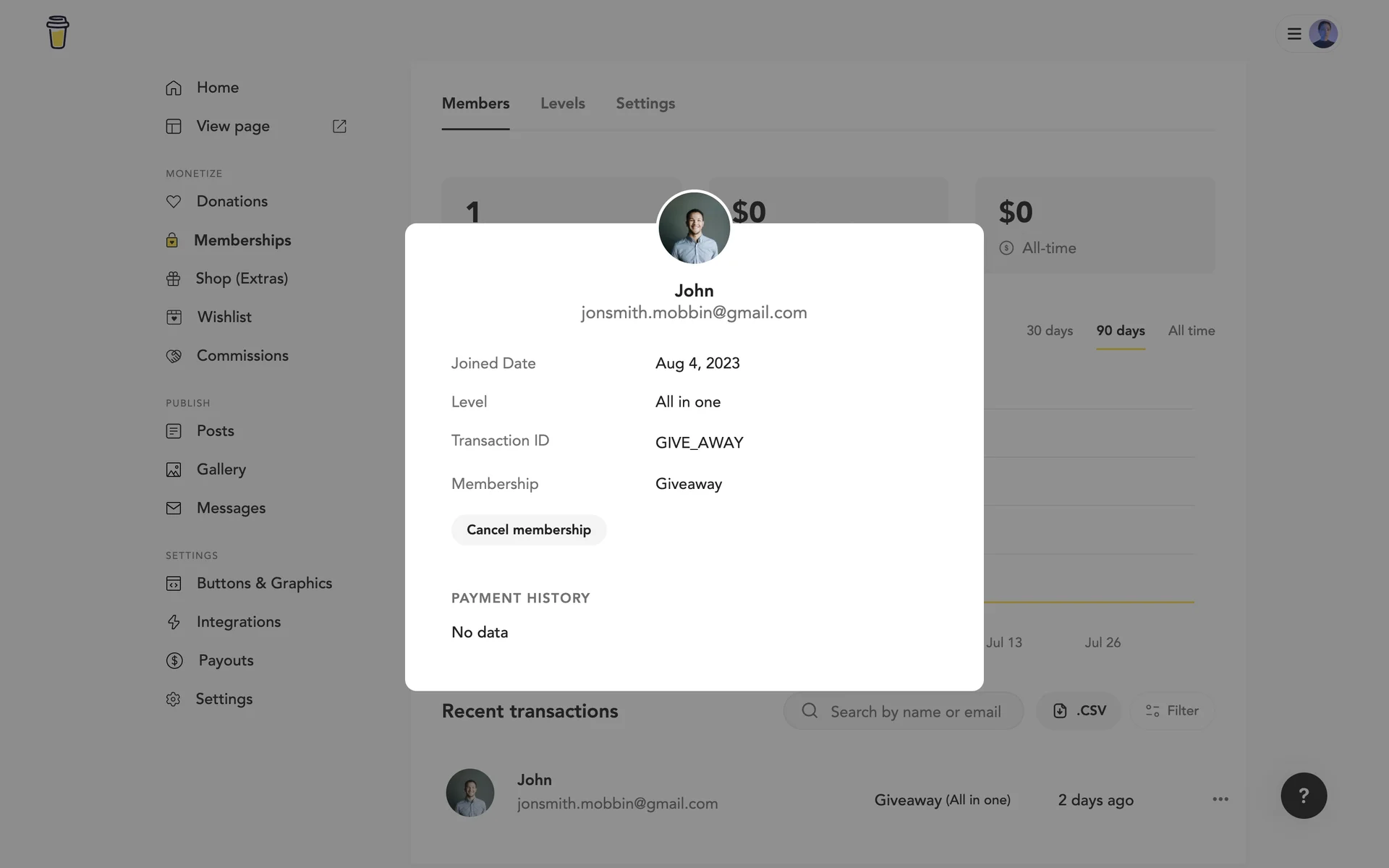Select the 30 days range

tap(1049, 331)
